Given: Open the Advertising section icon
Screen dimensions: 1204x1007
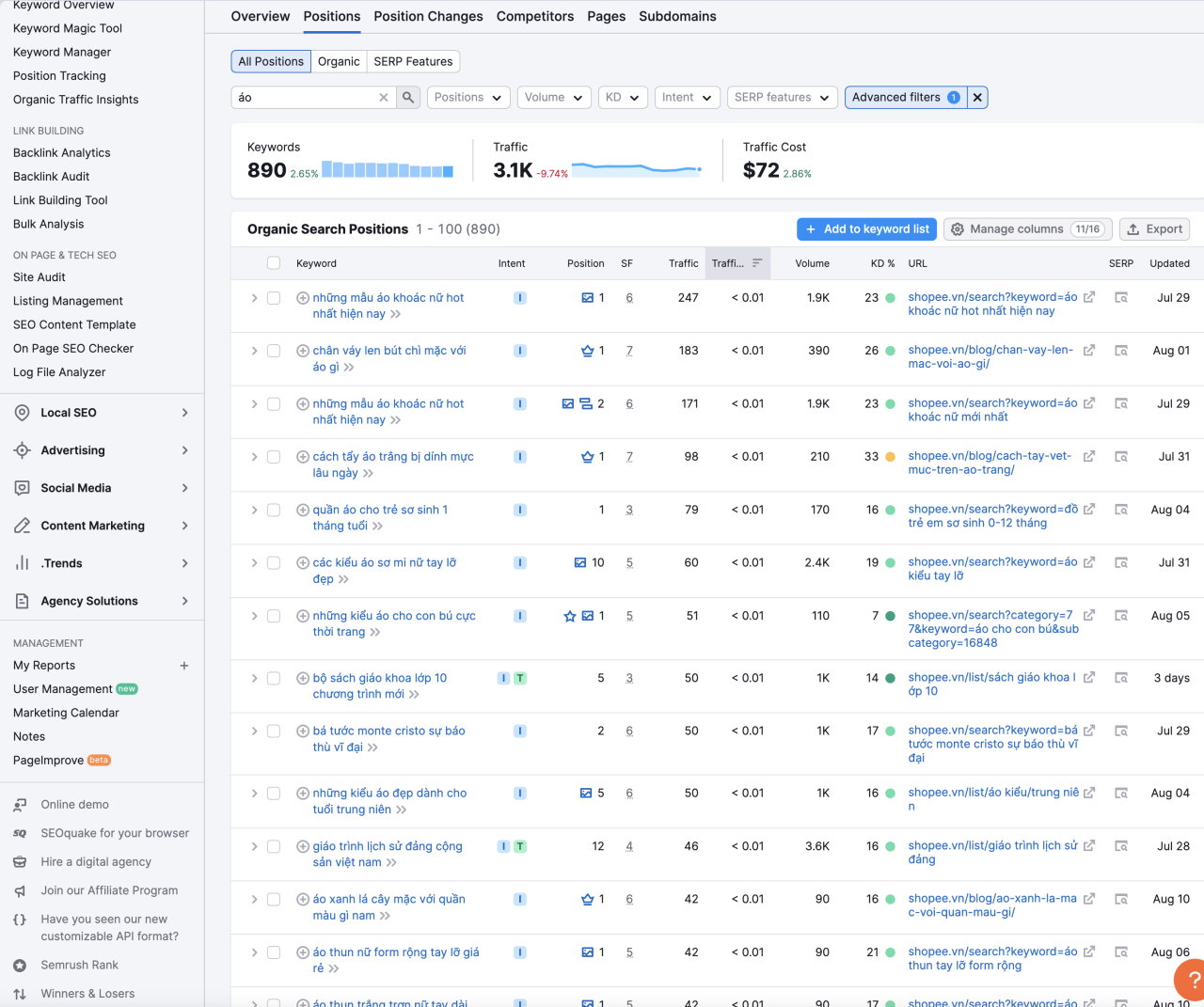Looking at the screenshot, I should [x=22, y=450].
